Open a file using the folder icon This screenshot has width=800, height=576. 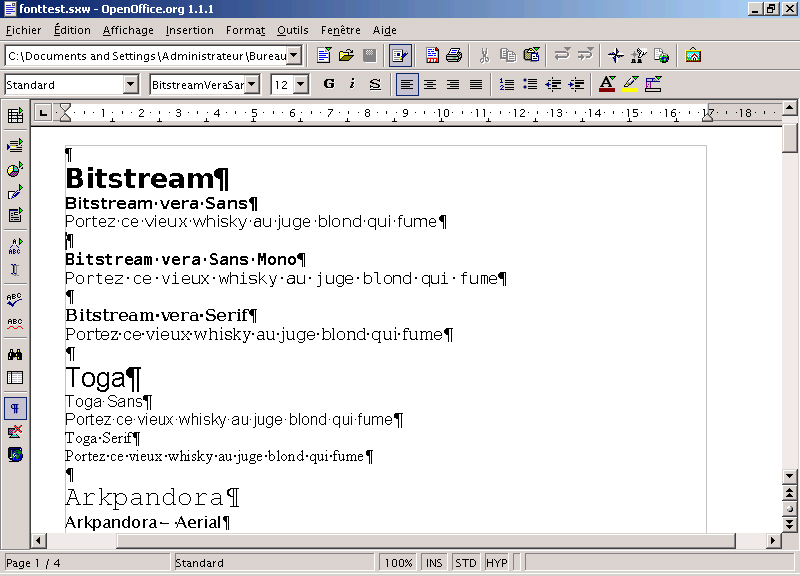tap(346, 55)
